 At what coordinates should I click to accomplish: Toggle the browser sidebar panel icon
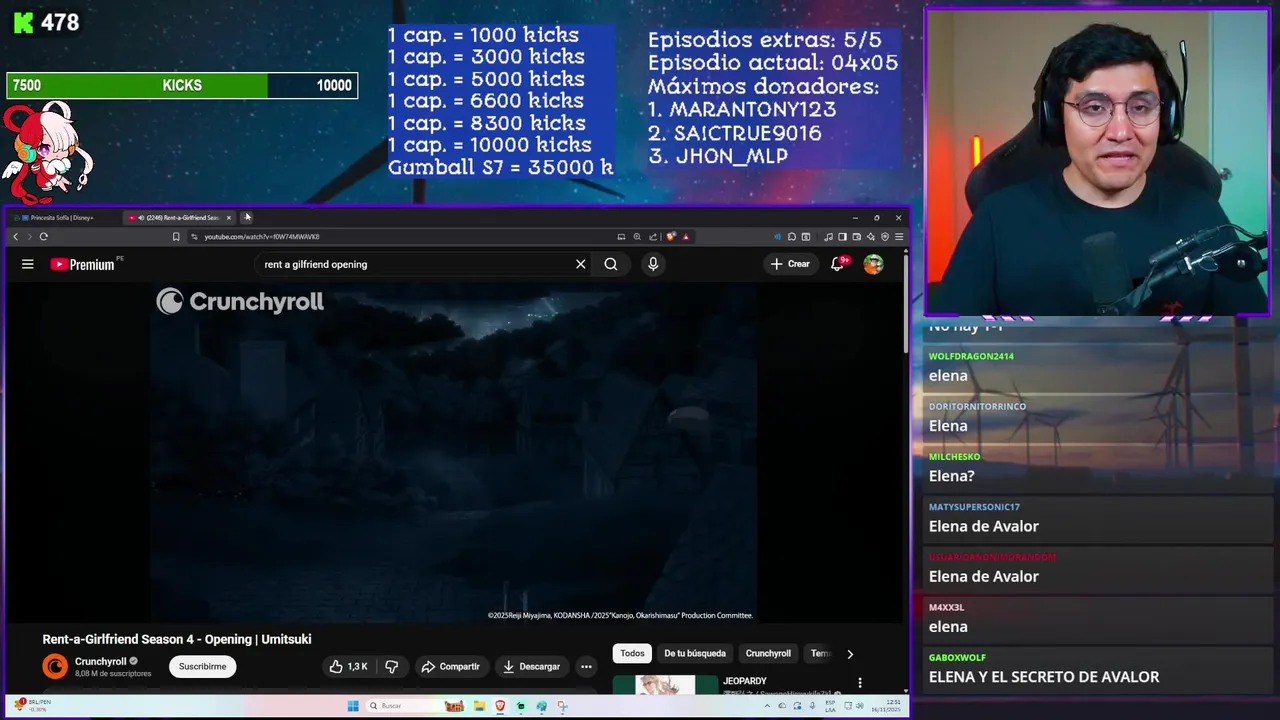click(x=842, y=237)
